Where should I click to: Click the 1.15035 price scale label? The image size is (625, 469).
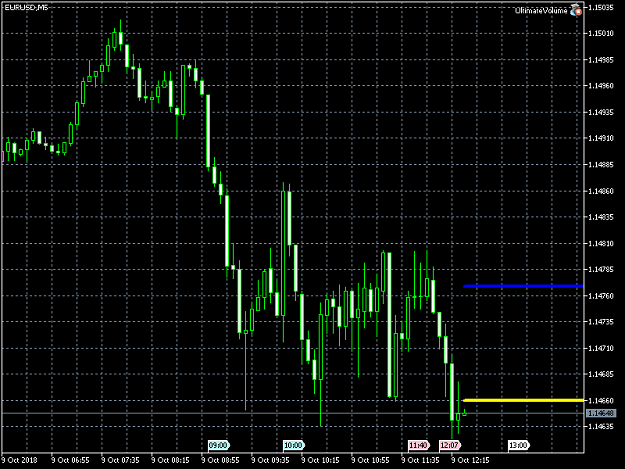click(x=601, y=7)
